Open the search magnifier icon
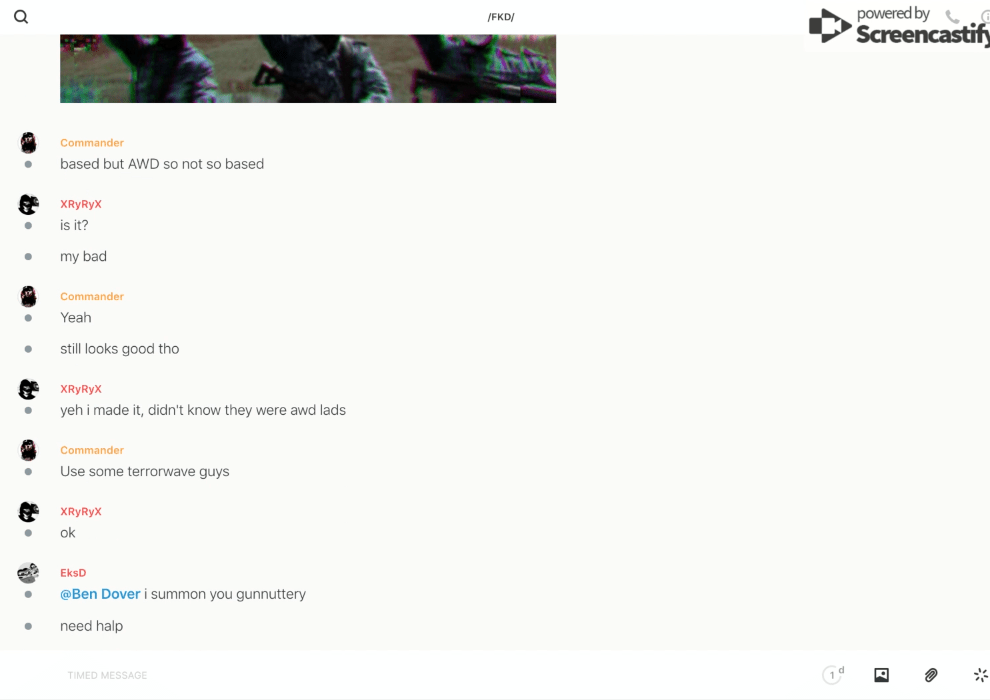 (x=21, y=16)
